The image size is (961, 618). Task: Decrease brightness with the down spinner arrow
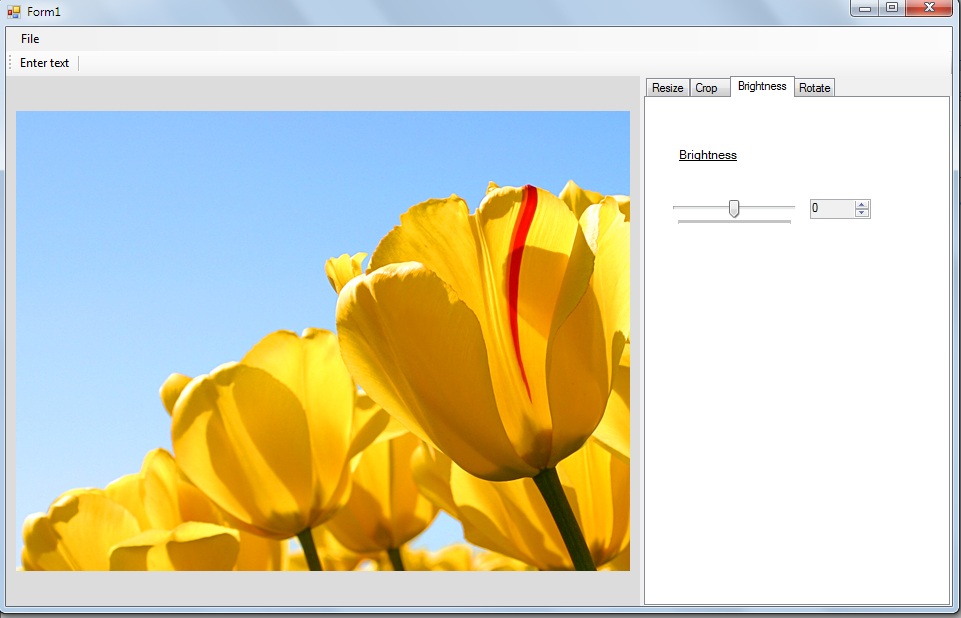[862, 213]
